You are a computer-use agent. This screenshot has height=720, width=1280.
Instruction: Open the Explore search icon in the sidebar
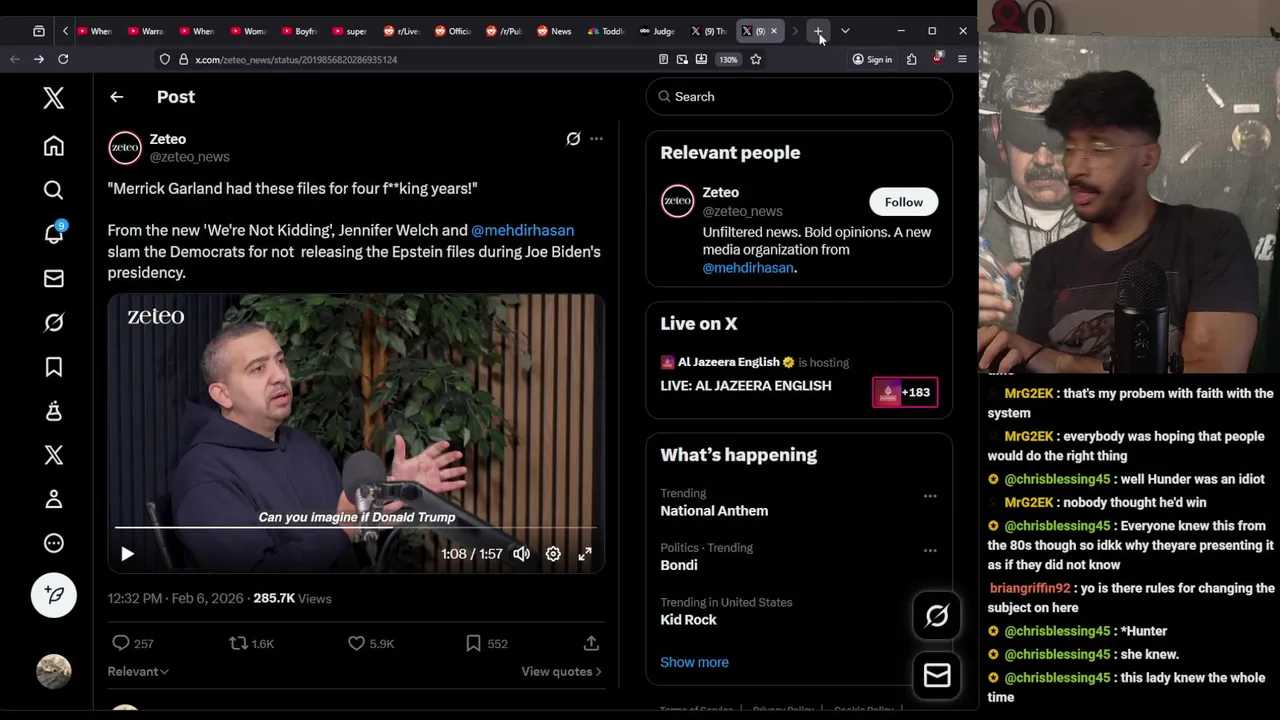(x=54, y=190)
